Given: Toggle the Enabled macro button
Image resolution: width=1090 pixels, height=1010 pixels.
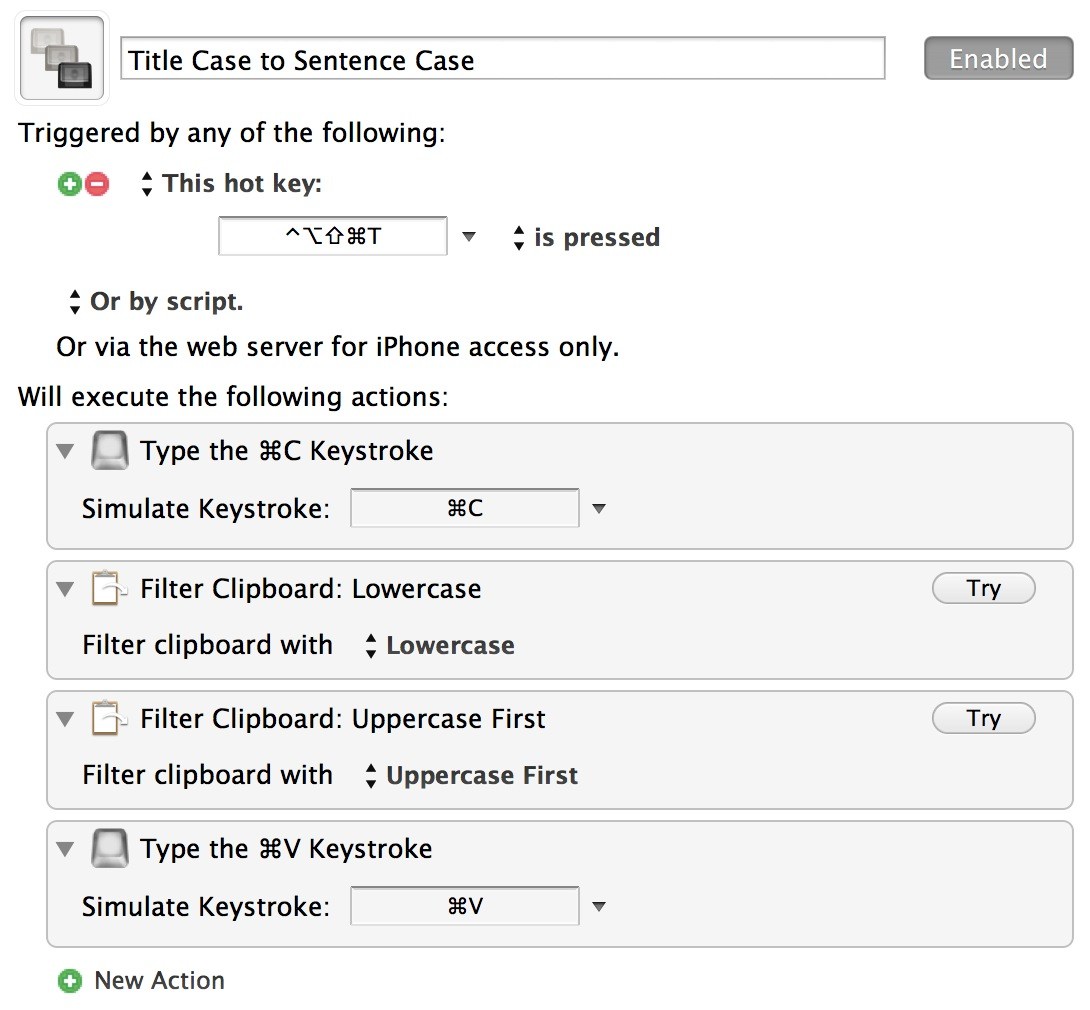Looking at the screenshot, I should pos(998,58).
